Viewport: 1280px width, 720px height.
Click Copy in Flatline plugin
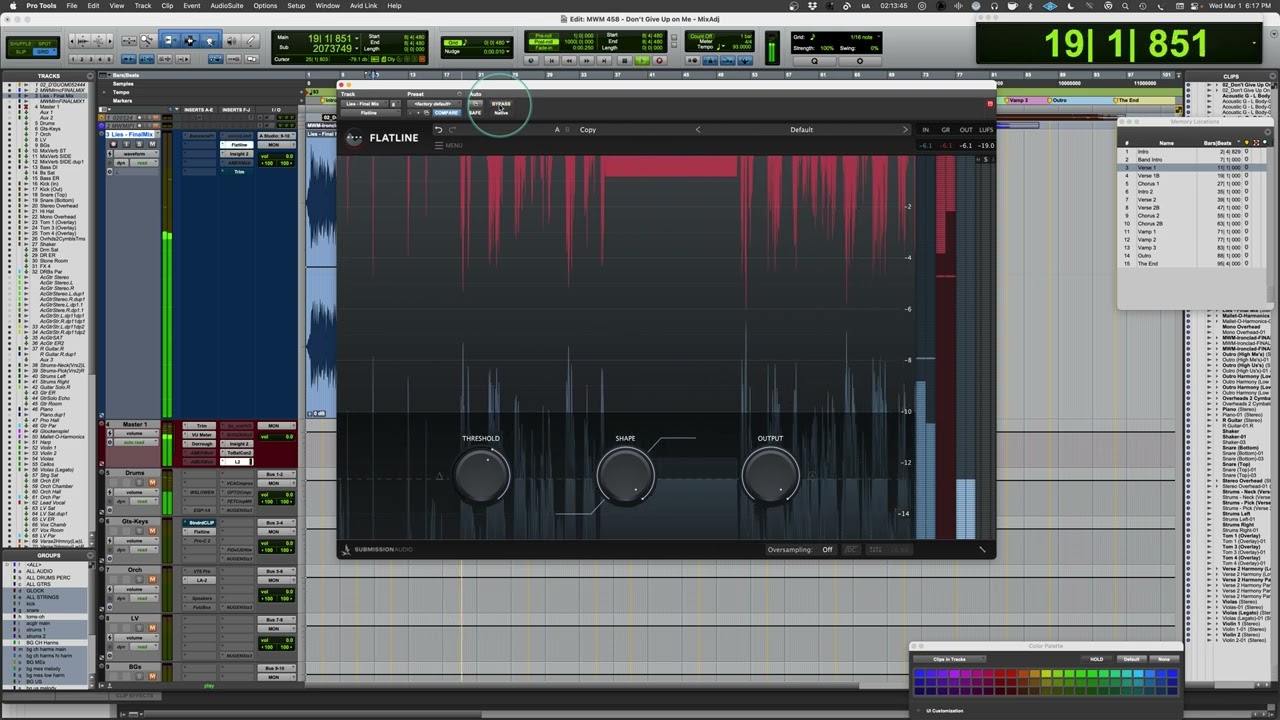588,130
